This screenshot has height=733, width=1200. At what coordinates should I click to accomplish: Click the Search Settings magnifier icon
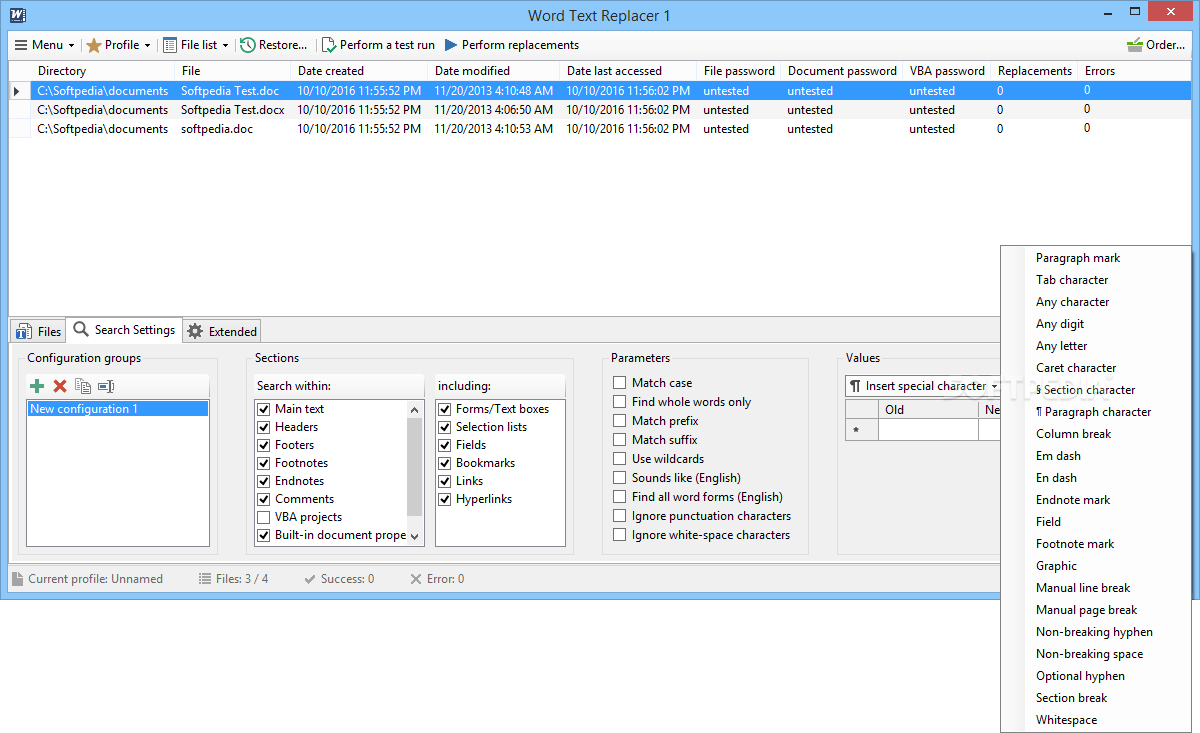pyautogui.click(x=82, y=329)
